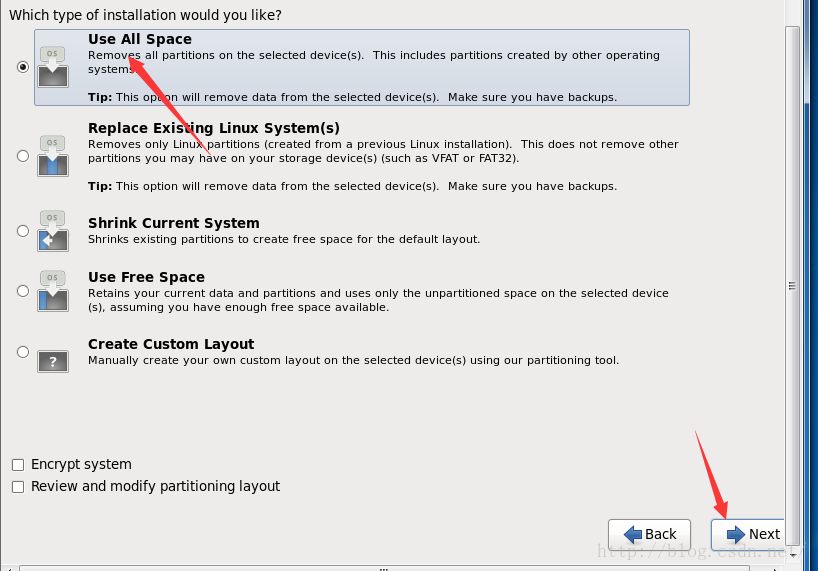Click the Replace Existing Linux System icon
The image size is (818, 571).
[53, 156]
